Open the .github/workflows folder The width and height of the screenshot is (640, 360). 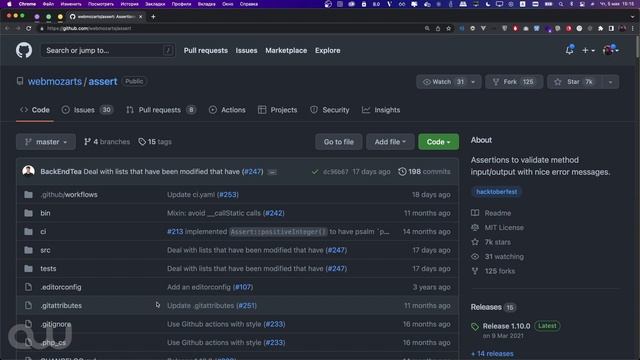[69, 195]
